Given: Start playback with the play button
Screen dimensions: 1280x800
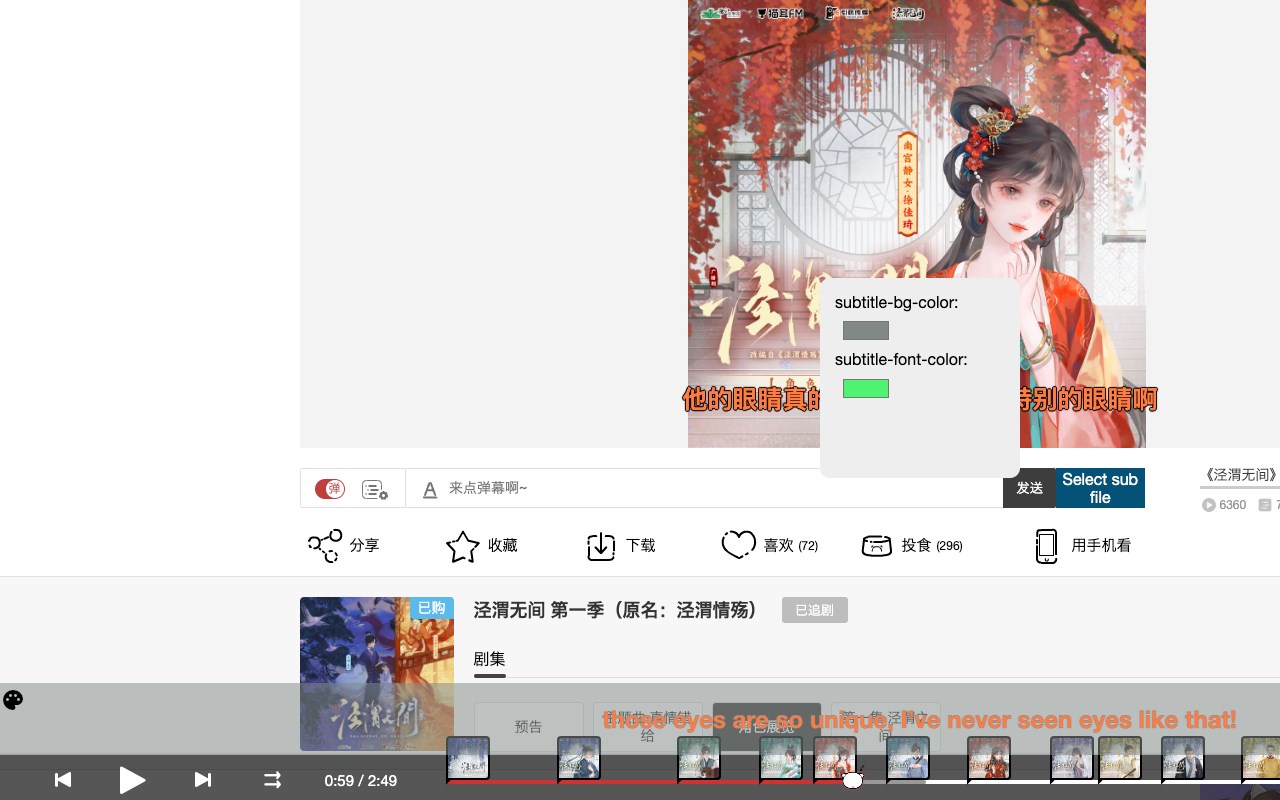Looking at the screenshot, I should (132, 779).
